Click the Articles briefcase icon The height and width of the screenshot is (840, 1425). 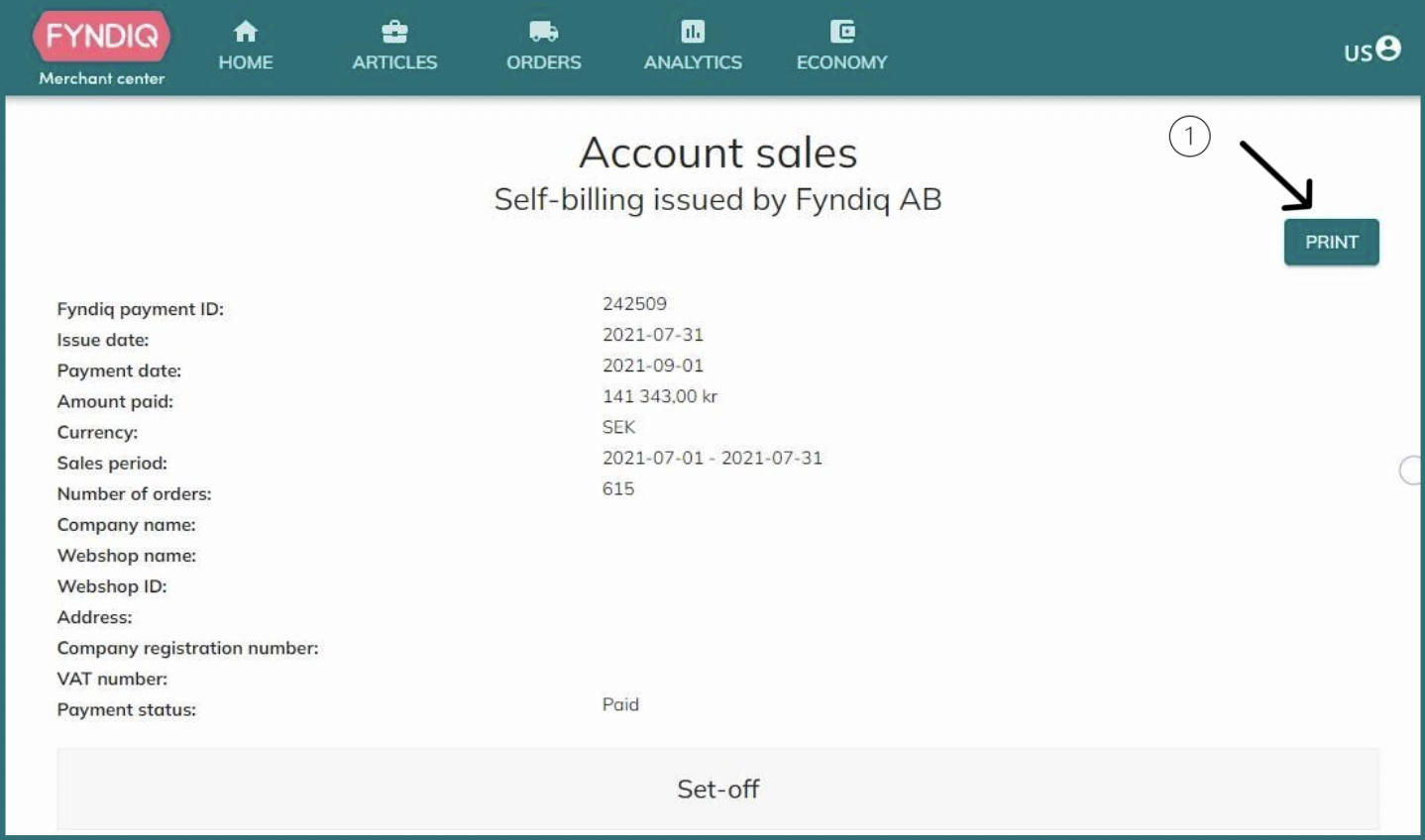pyautogui.click(x=394, y=32)
